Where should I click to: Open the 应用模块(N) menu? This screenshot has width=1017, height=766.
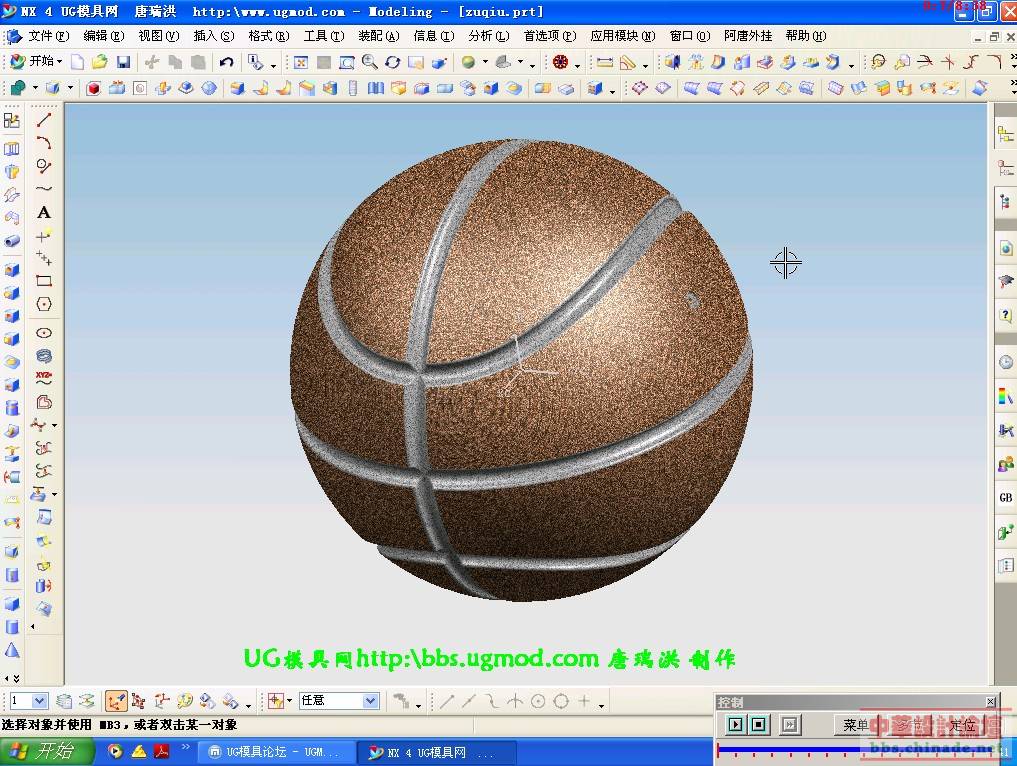(x=623, y=36)
